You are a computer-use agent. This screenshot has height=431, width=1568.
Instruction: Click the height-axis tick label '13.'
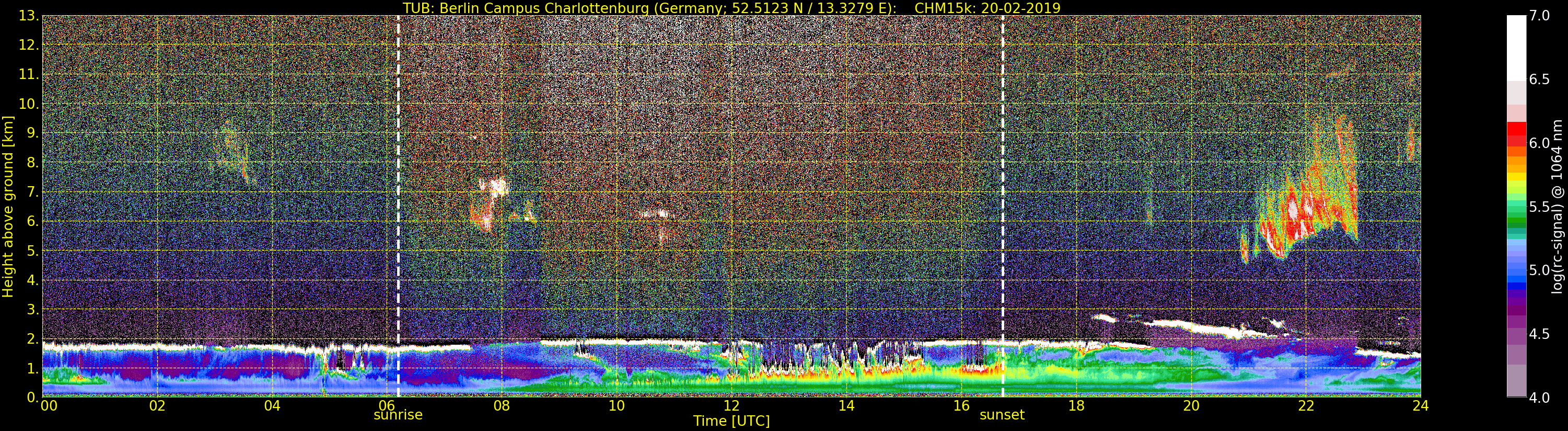(29, 16)
